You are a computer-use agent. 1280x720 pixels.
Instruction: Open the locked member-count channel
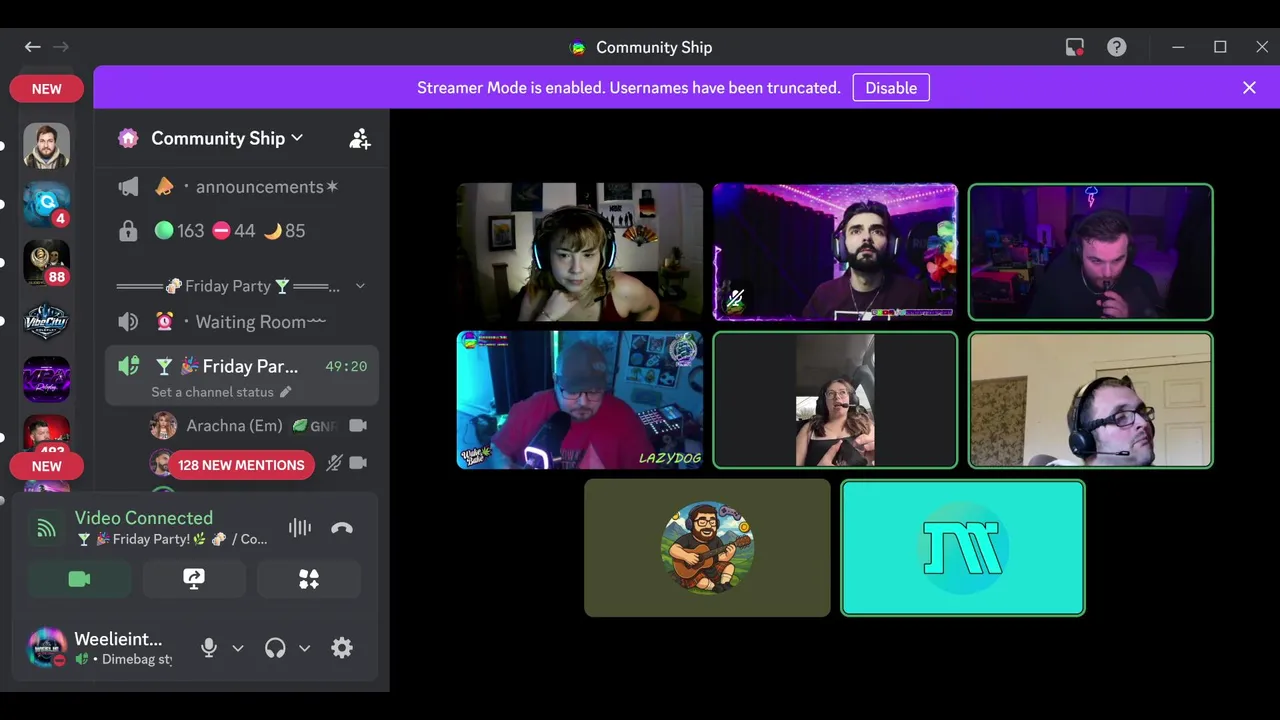coord(240,231)
